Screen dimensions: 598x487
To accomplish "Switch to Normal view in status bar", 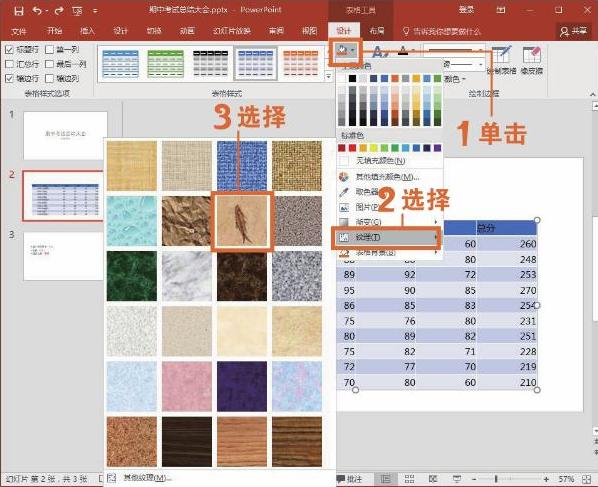I will tap(386, 479).
